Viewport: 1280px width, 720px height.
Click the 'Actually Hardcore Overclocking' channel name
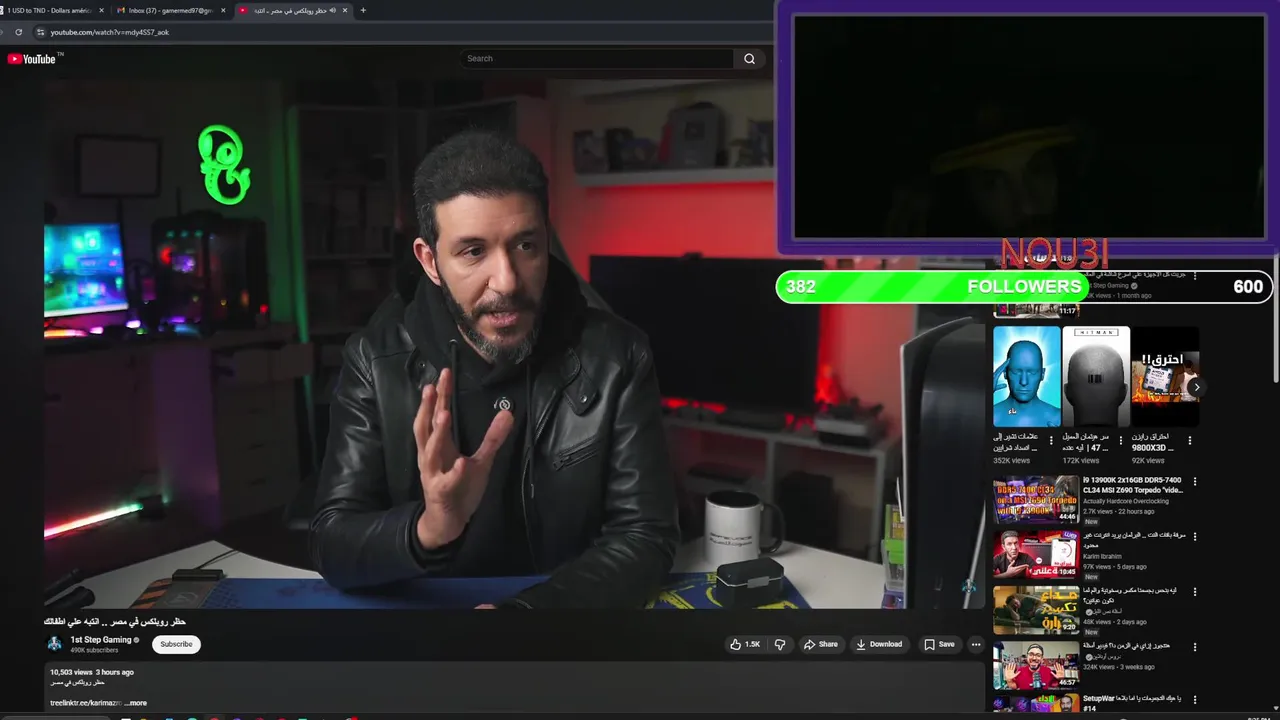coord(1126,501)
